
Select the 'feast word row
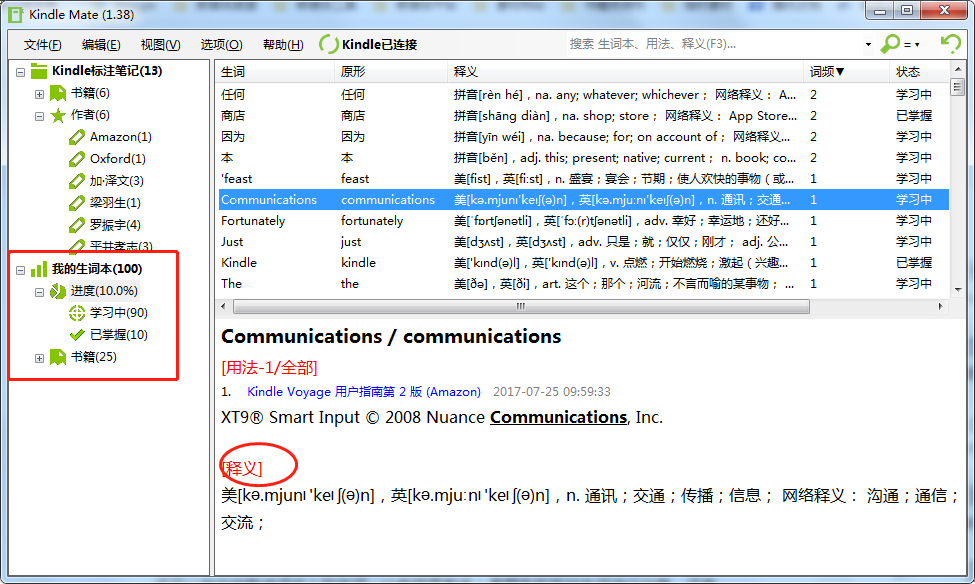pos(583,179)
